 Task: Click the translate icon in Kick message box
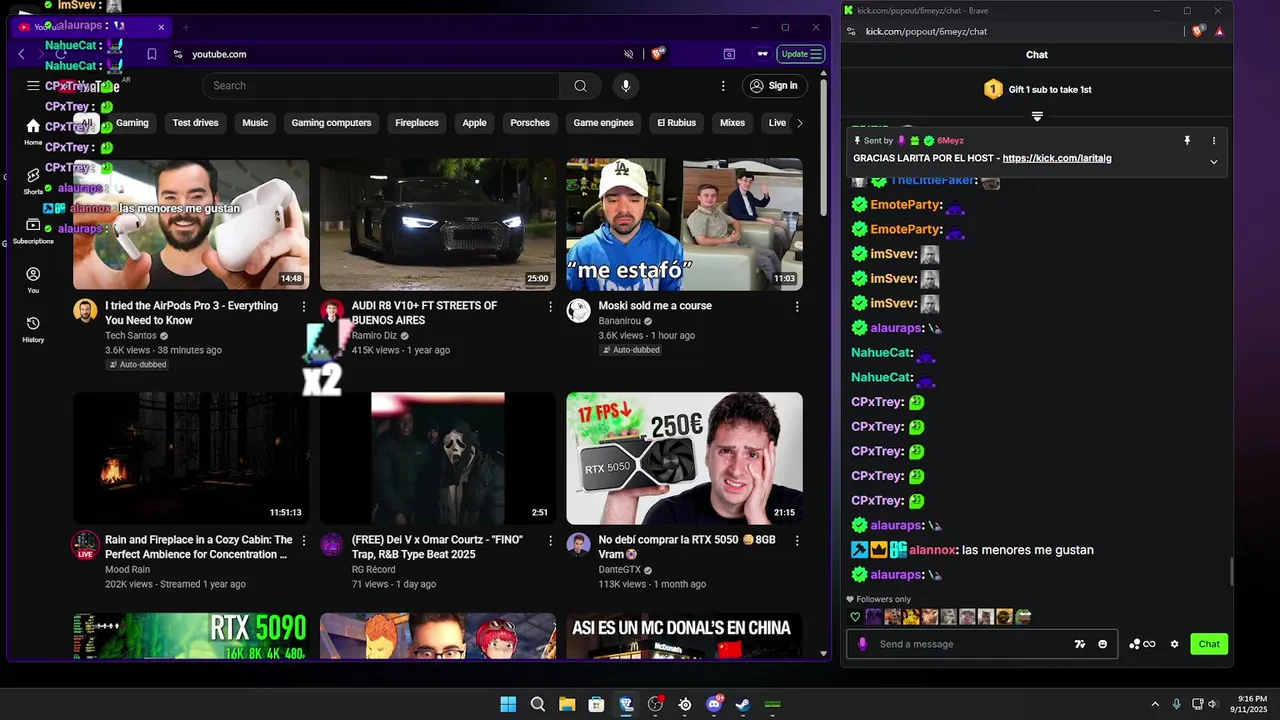coord(1080,644)
